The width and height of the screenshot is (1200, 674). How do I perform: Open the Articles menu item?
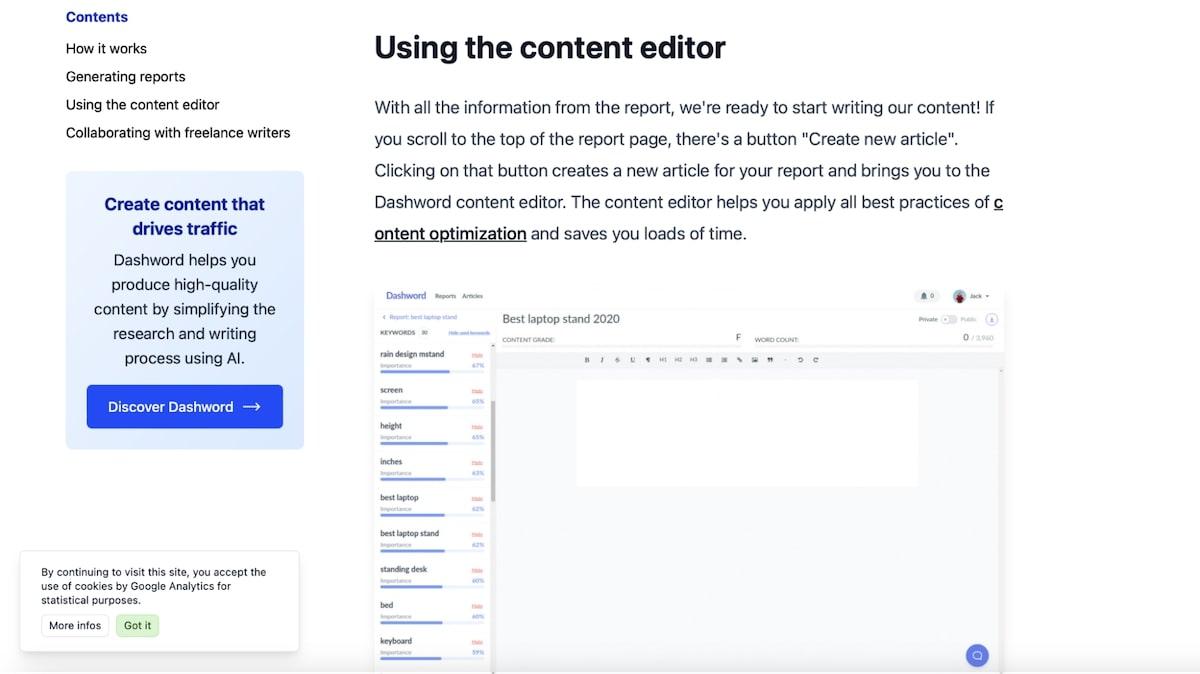(472, 296)
